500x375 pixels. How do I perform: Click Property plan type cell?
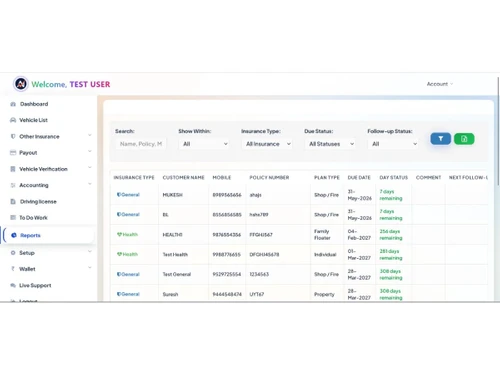324,294
